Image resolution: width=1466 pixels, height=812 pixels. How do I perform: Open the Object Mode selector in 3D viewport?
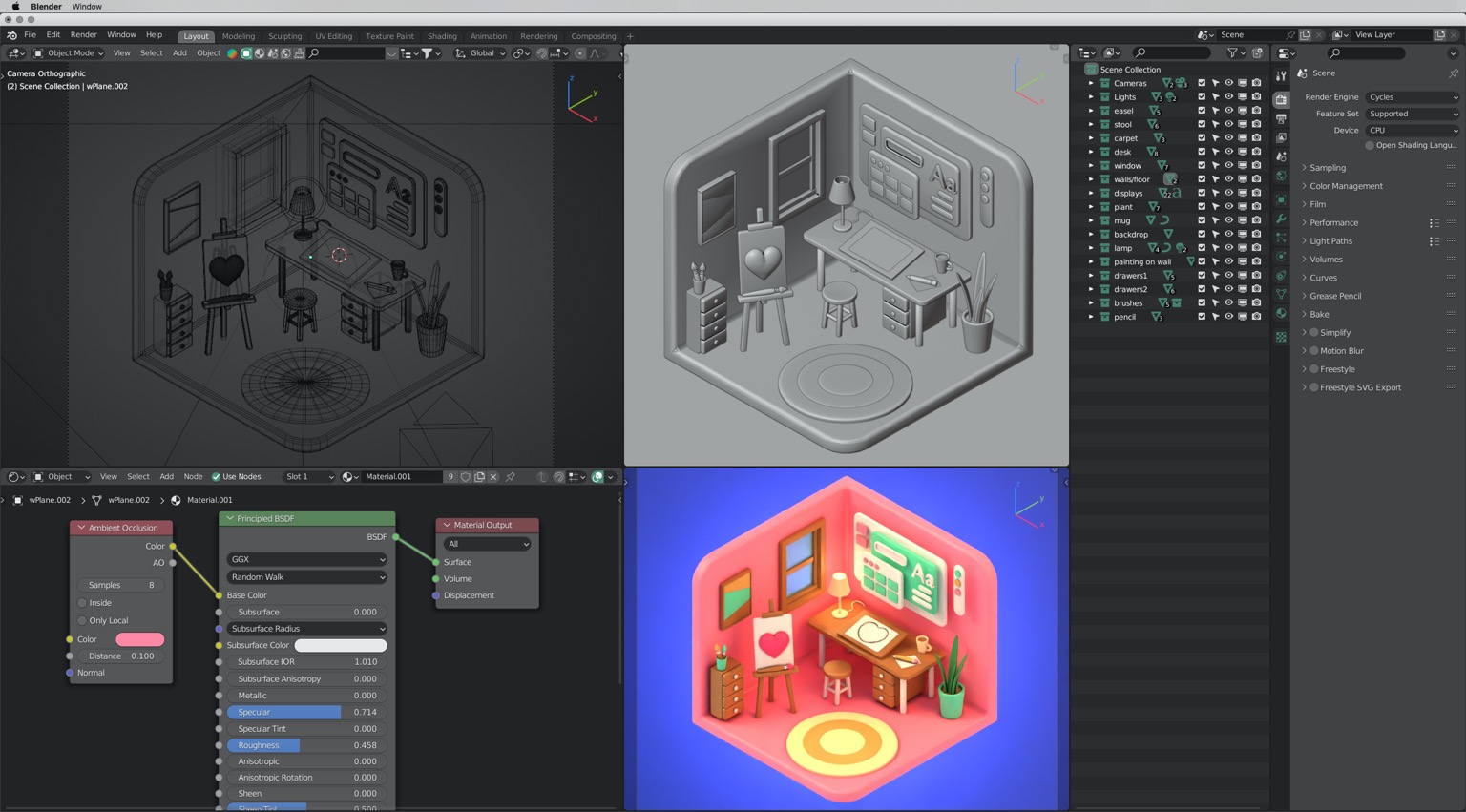(x=69, y=53)
